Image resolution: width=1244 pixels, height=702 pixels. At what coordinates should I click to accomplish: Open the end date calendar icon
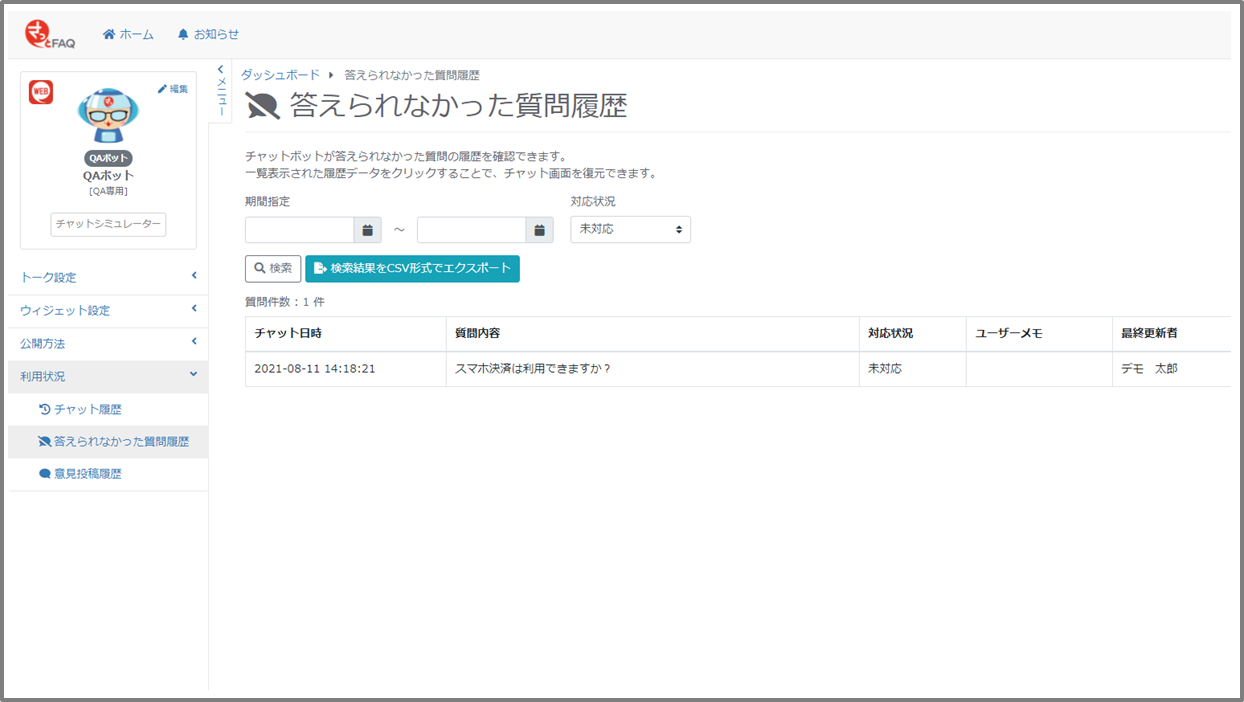(x=539, y=230)
